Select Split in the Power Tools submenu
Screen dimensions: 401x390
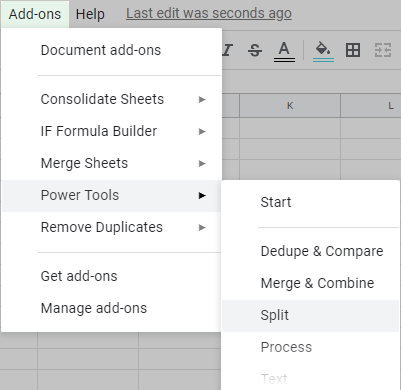(310, 315)
